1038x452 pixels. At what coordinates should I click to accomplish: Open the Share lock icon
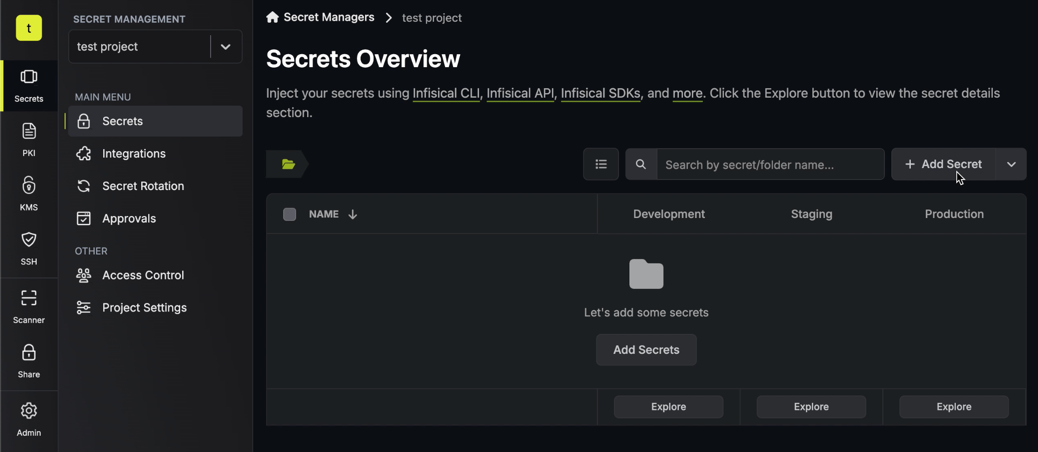(x=28, y=352)
